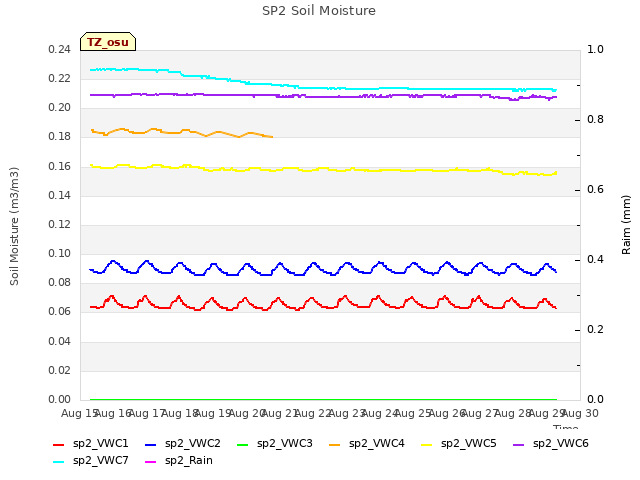Click the sp2_VWC5 yellow legend swatch
Image resolution: width=640 pixels, height=480 pixels.
point(427,444)
